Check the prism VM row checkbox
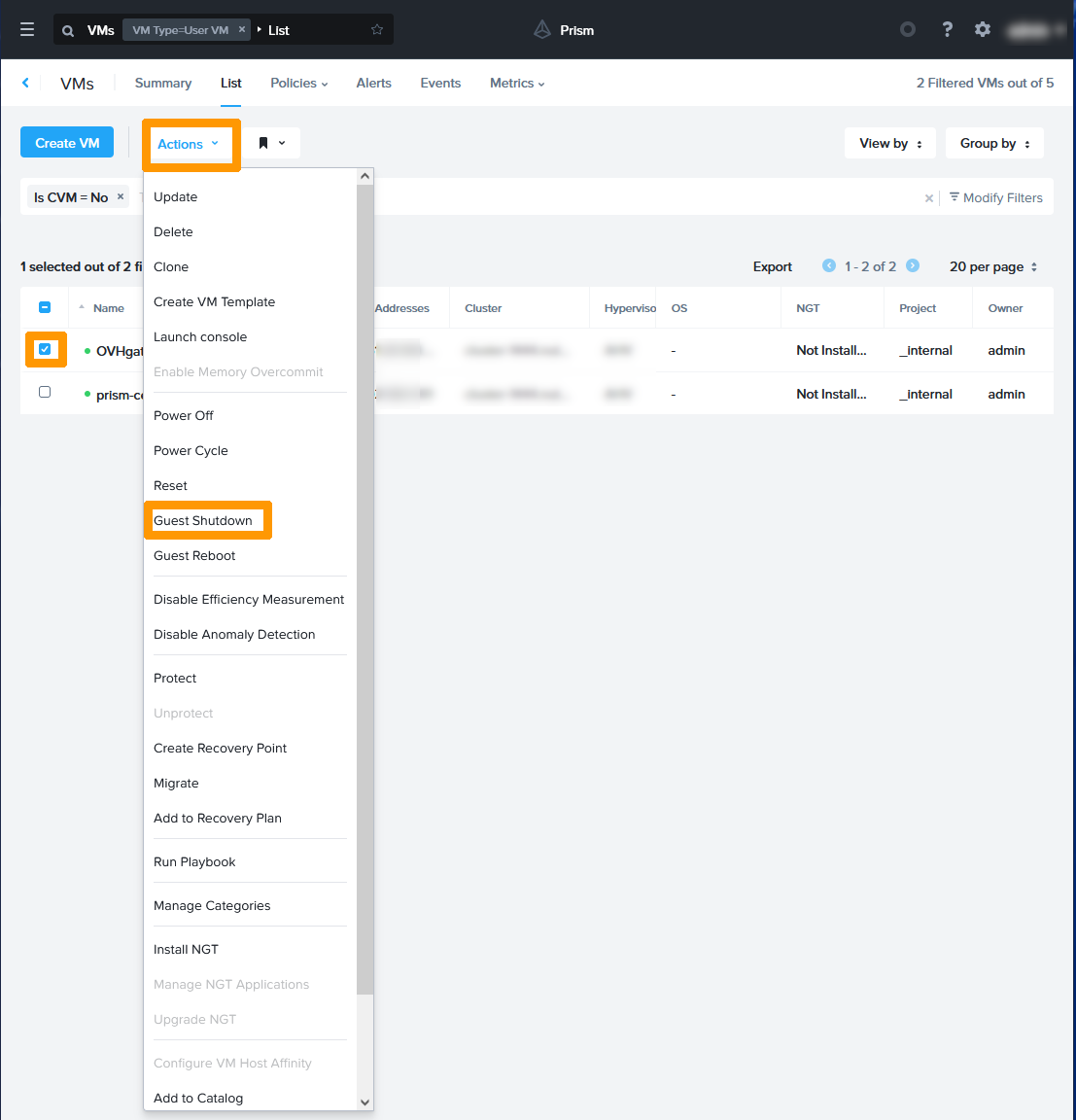Viewport: 1076px width, 1120px height. (x=45, y=393)
